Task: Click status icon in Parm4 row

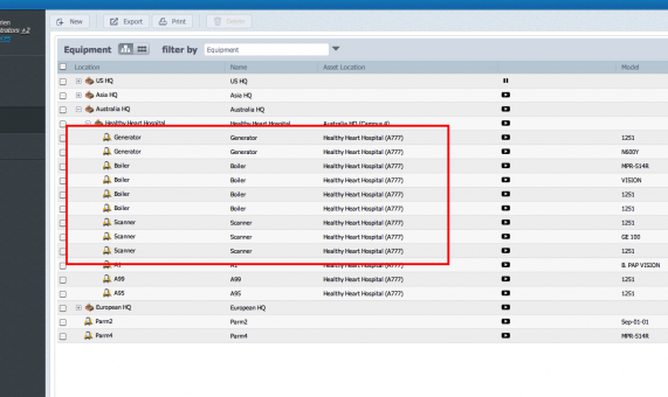Action: click(x=506, y=335)
